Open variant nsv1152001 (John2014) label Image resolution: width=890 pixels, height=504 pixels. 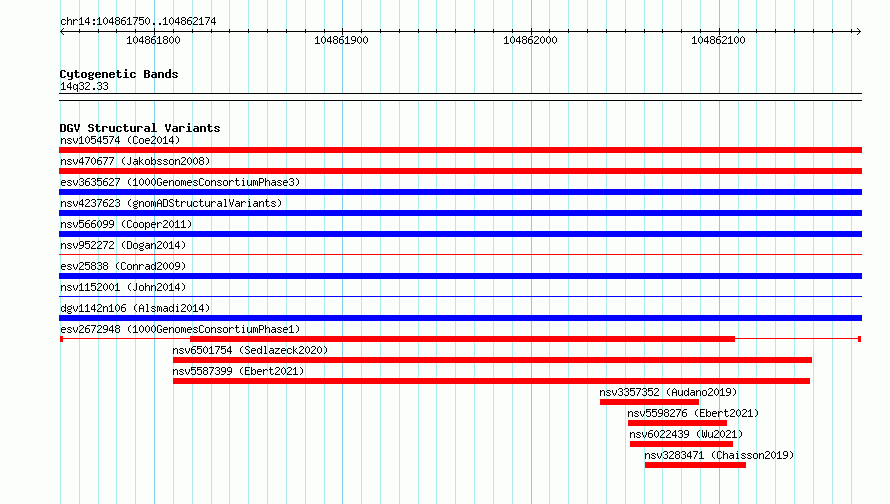tap(123, 287)
